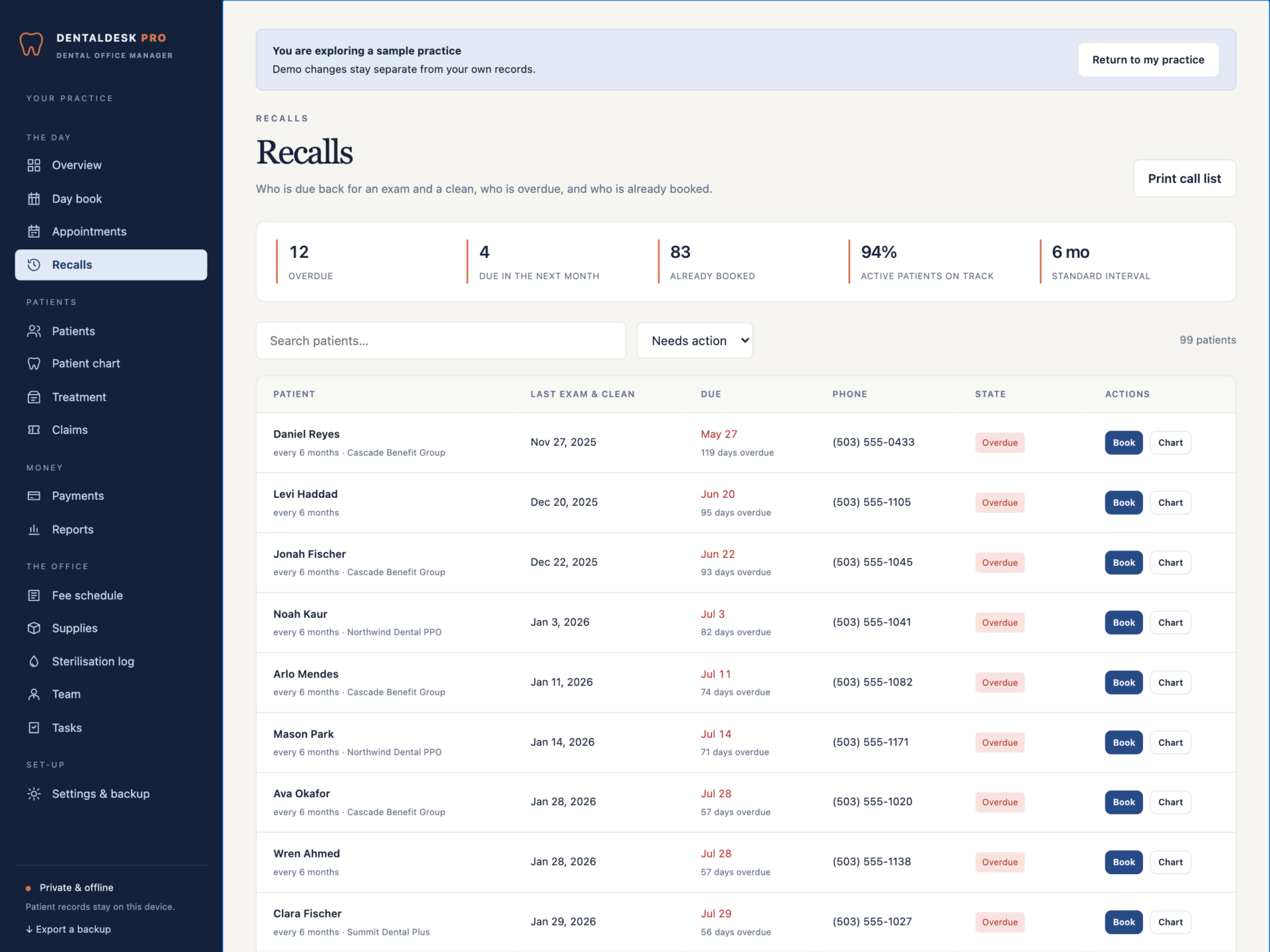The image size is (1270, 952).
Task: Click the Appointments calendar icon
Action: 34,231
